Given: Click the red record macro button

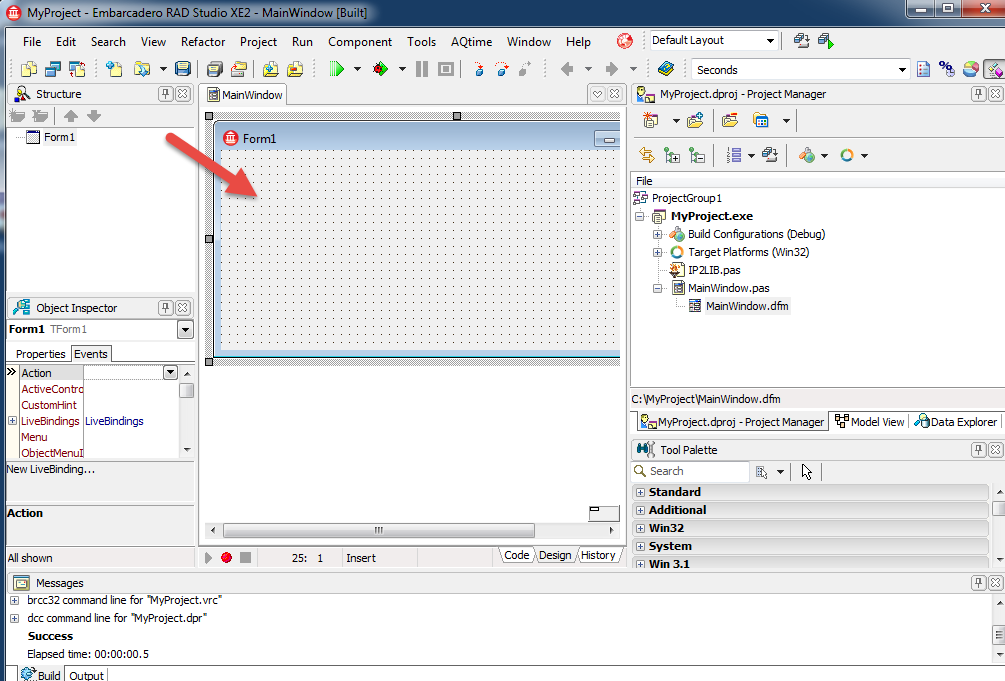Looking at the screenshot, I should pos(226,557).
